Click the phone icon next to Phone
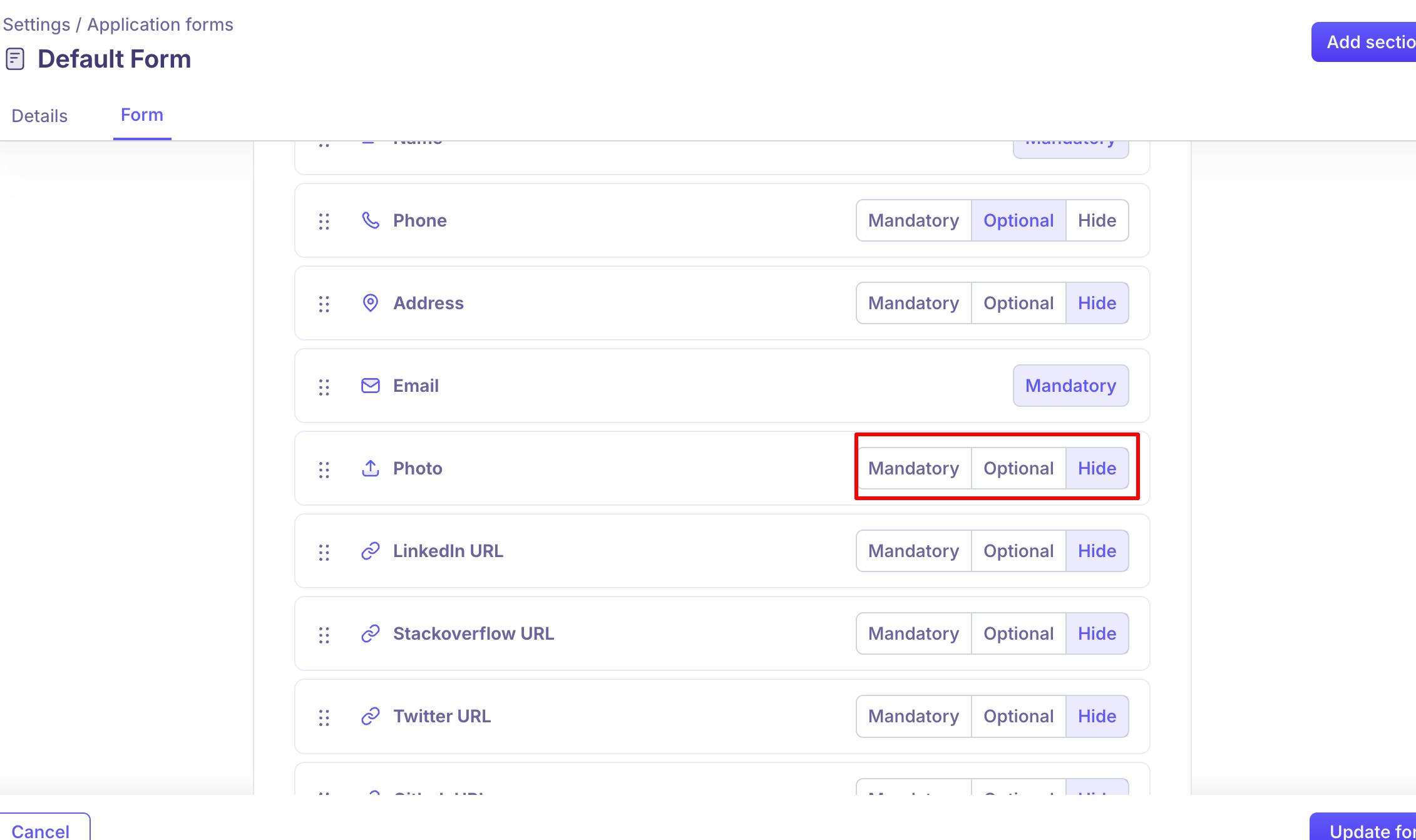 371,220
